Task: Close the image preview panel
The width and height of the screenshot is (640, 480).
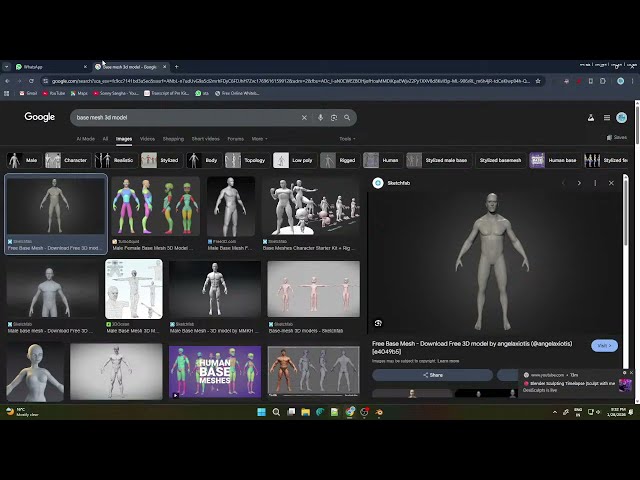Action: [611, 183]
